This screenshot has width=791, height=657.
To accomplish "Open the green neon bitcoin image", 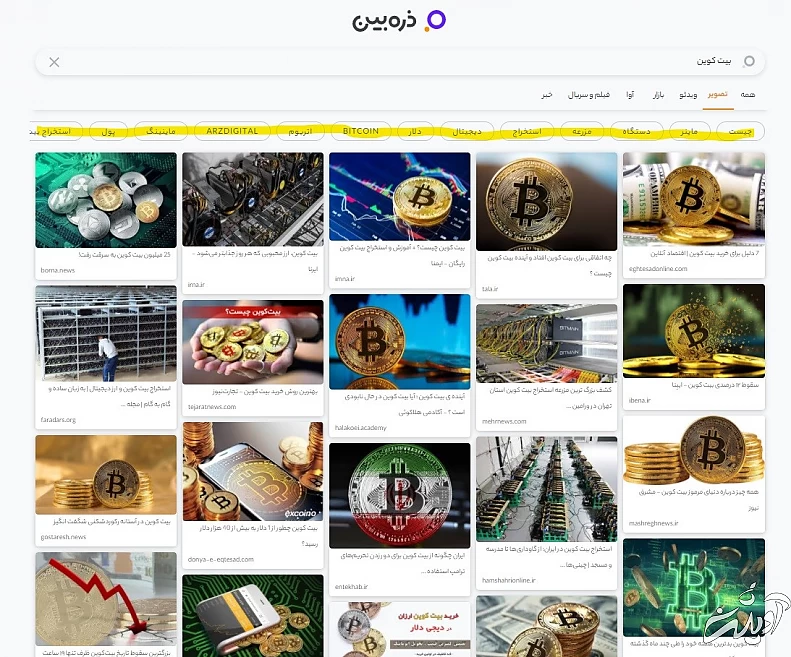I will click(694, 587).
